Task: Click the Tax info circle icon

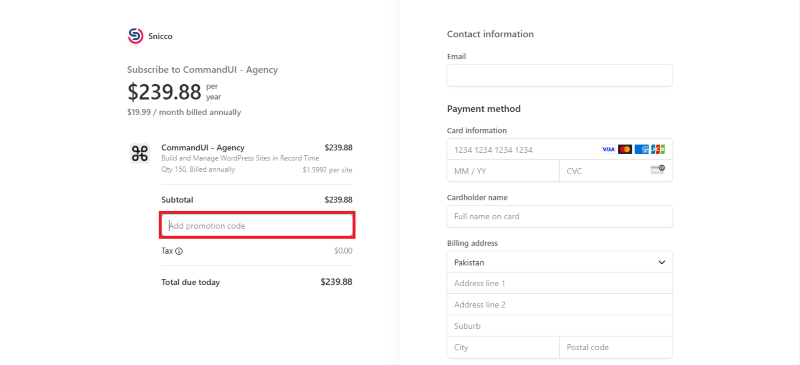Action: click(179, 251)
